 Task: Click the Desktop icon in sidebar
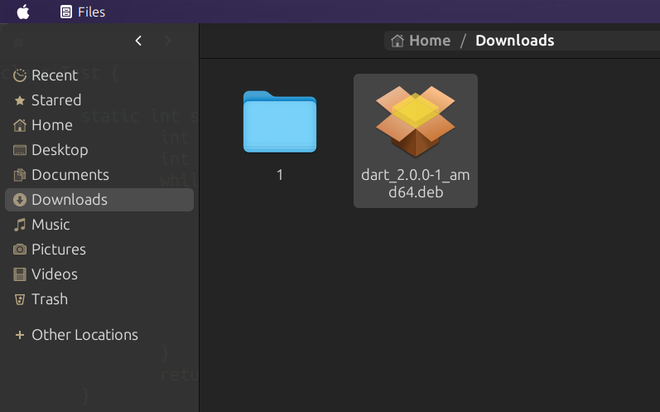point(19,151)
